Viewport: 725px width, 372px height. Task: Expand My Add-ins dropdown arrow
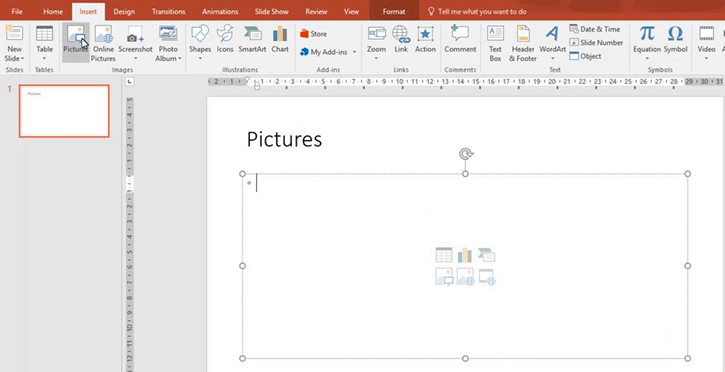click(355, 52)
